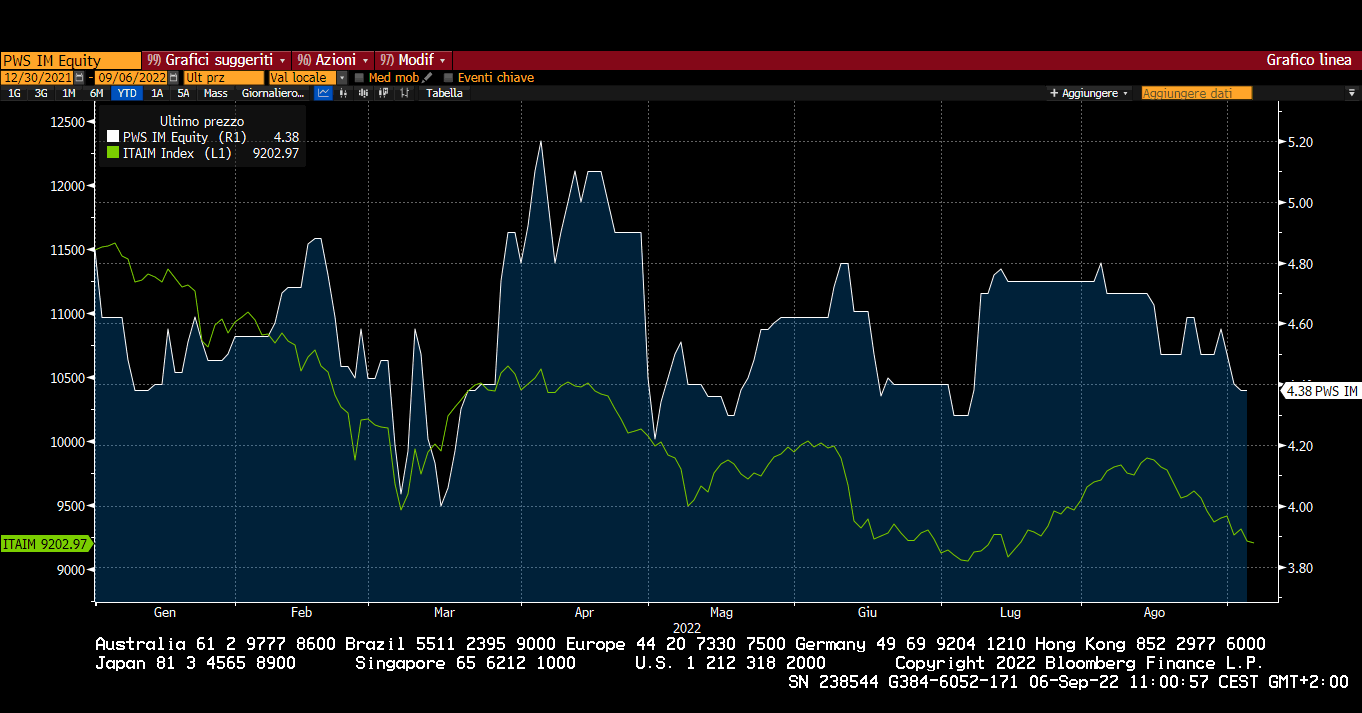Open calendar picker for end date 09/06/2022
The image size is (1362, 713).
click(173, 77)
